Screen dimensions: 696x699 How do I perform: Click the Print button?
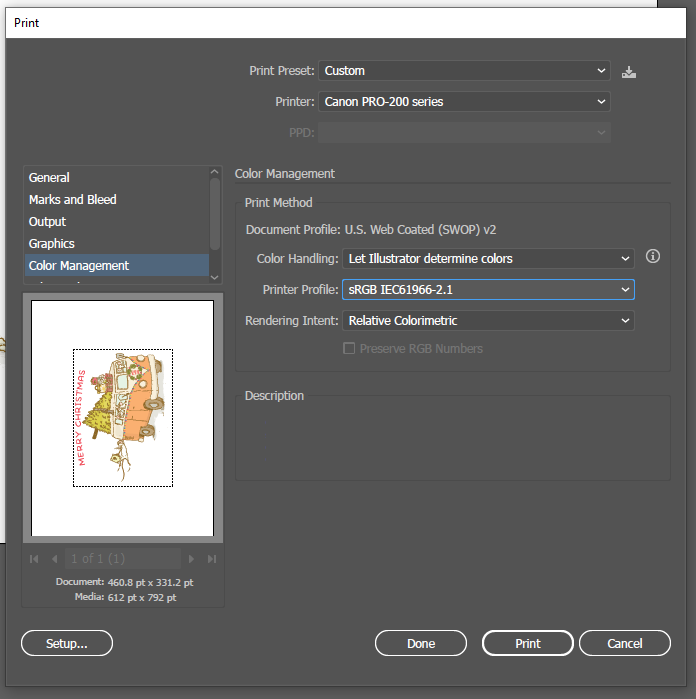tap(528, 643)
